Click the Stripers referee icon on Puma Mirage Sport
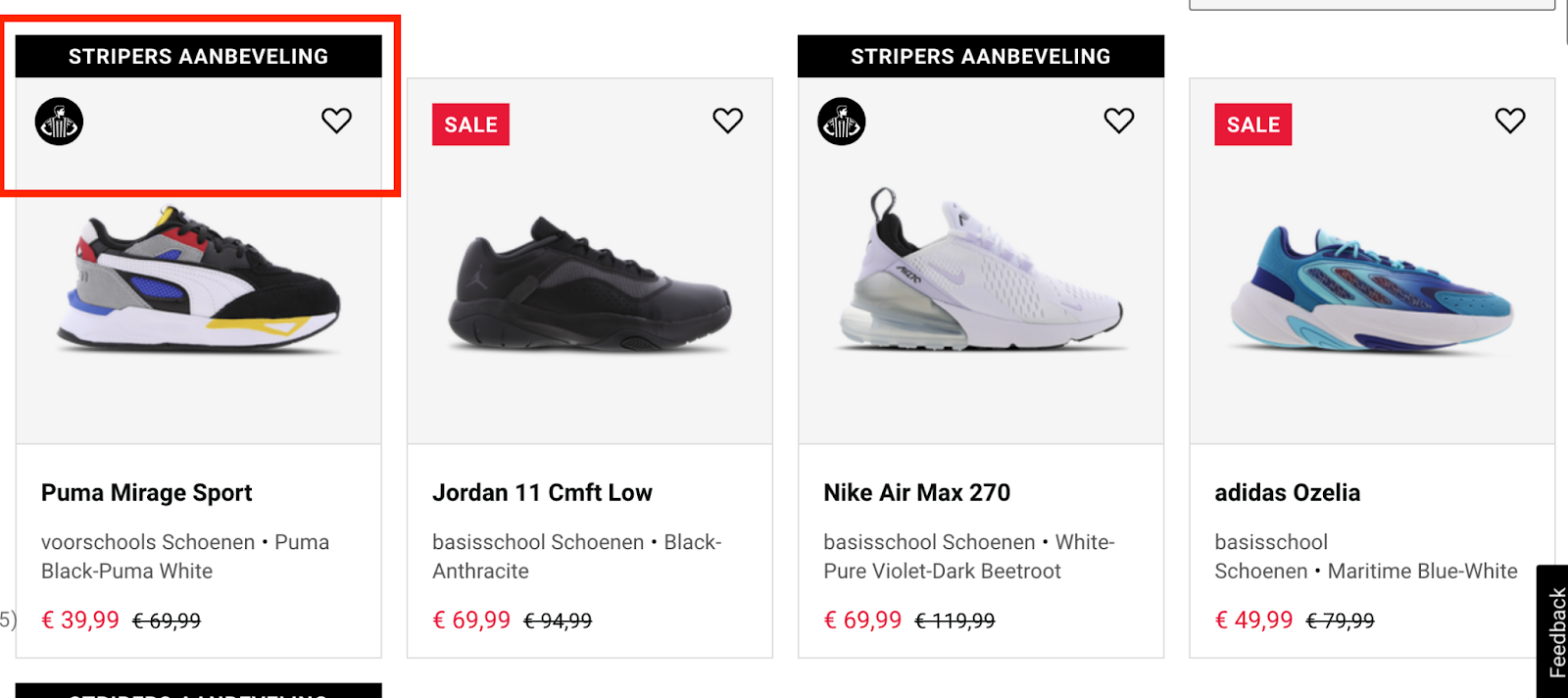 pyautogui.click(x=58, y=121)
